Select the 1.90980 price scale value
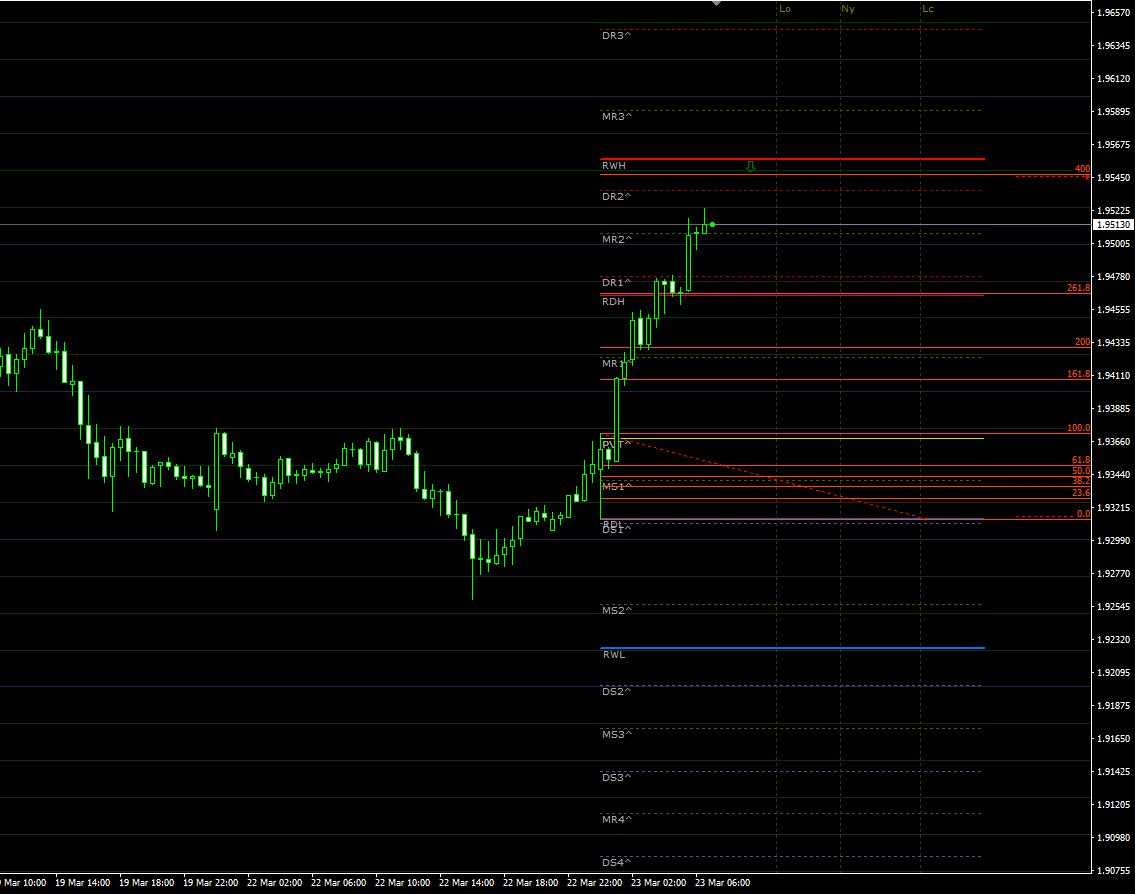1135x894 pixels. click(1113, 838)
